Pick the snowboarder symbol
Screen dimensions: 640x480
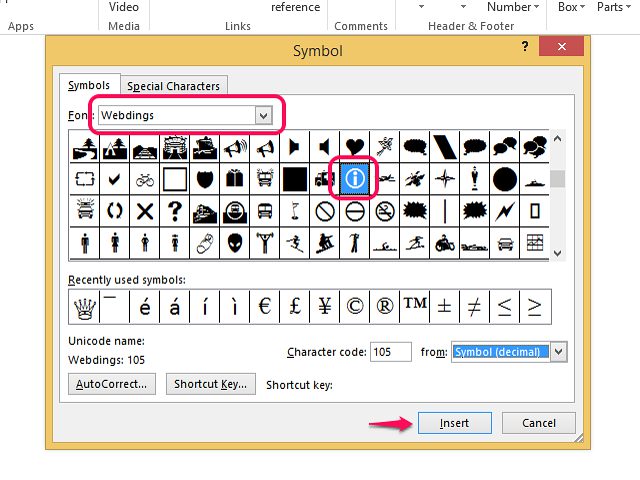point(325,243)
